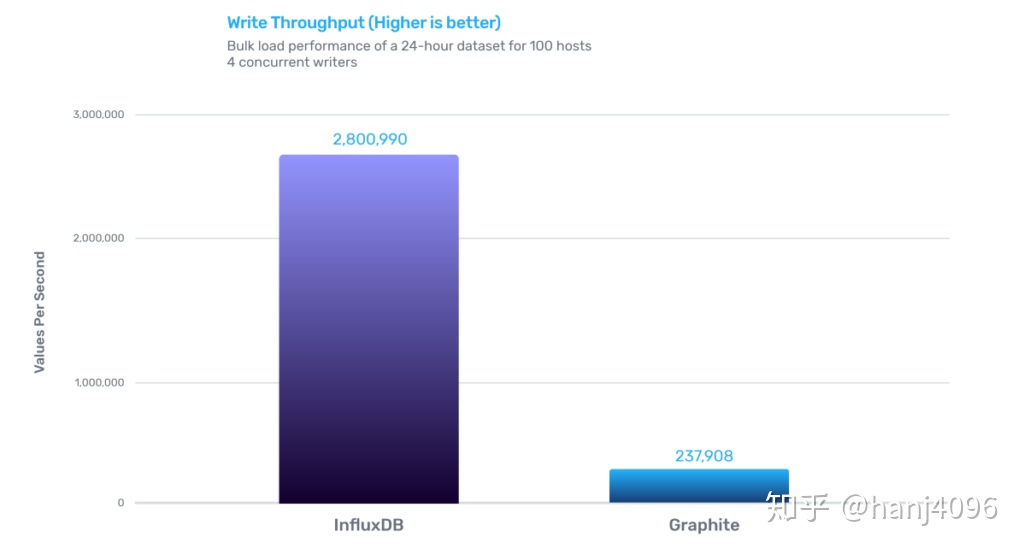Click the 3,000,000 y-axis tick label
The height and width of the screenshot is (555, 1024).
point(99,114)
